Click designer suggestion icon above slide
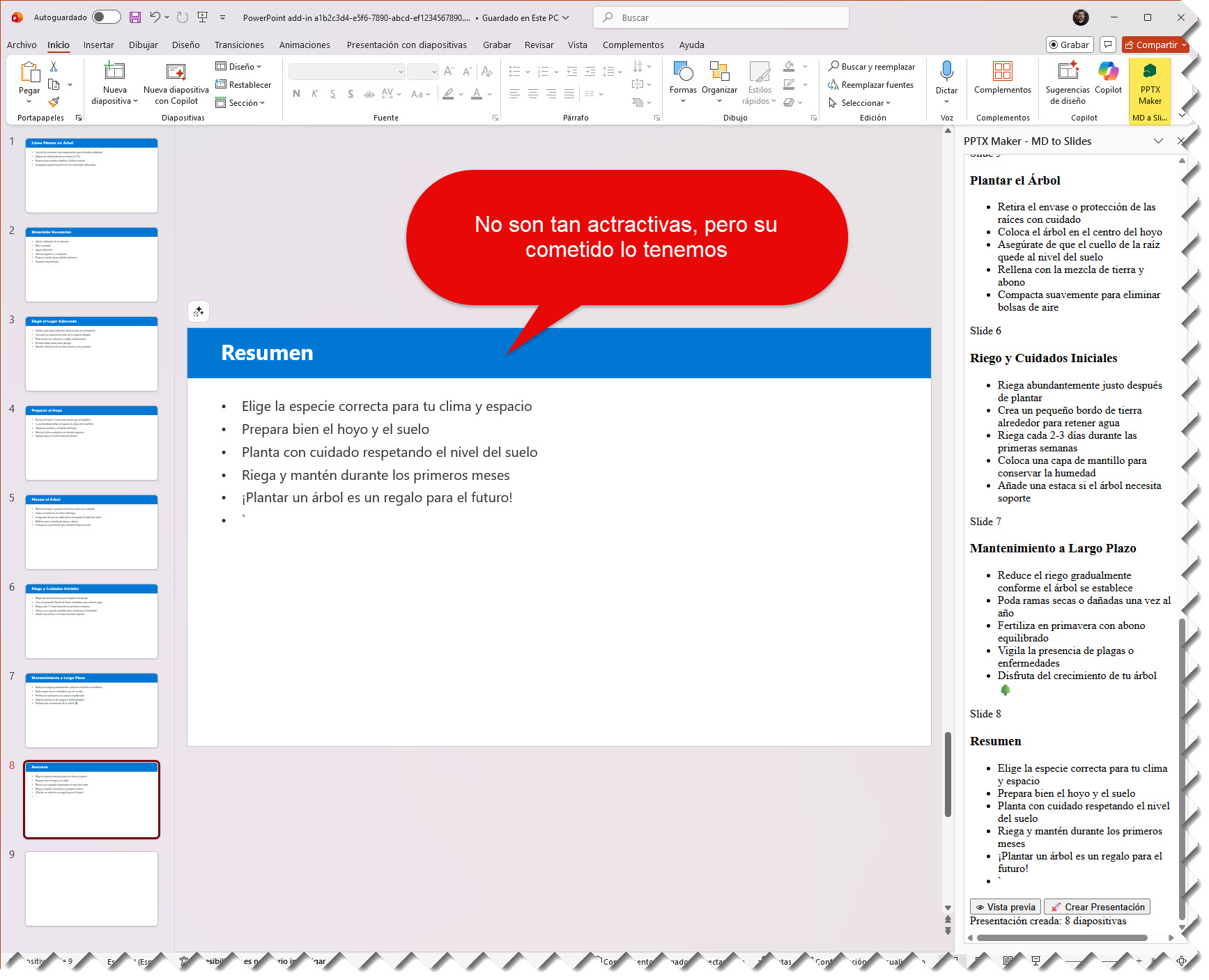The image size is (1209, 980). coord(199,311)
